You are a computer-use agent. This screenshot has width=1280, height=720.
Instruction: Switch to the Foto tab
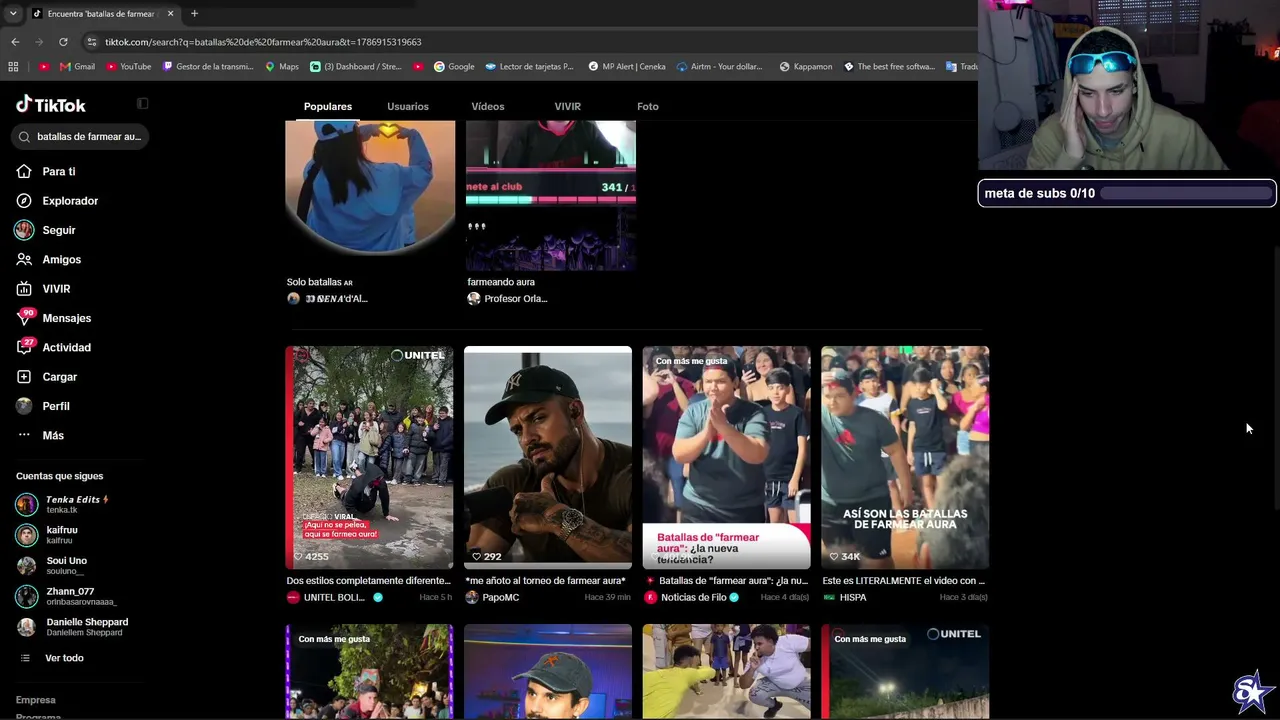[648, 106]
